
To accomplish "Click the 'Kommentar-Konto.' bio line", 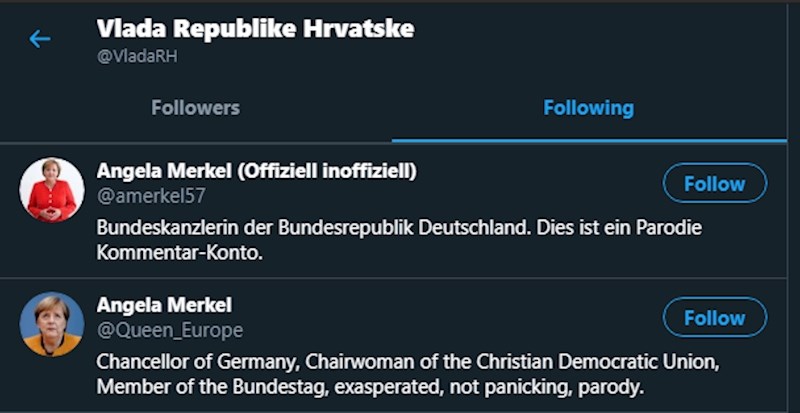I will click(x=178, y=252).
